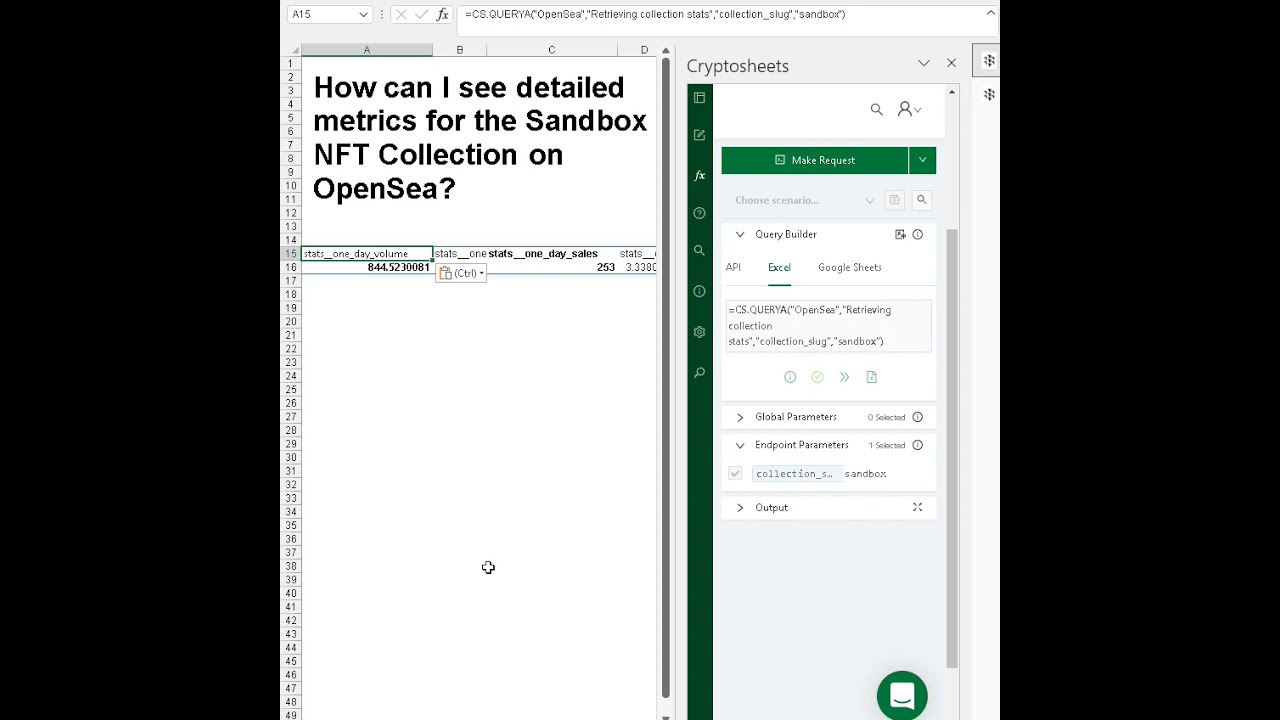Screen dimensions: 1280x720
Task: Open the Cryptosheets task pane options chevron
Action: point(923,64)
